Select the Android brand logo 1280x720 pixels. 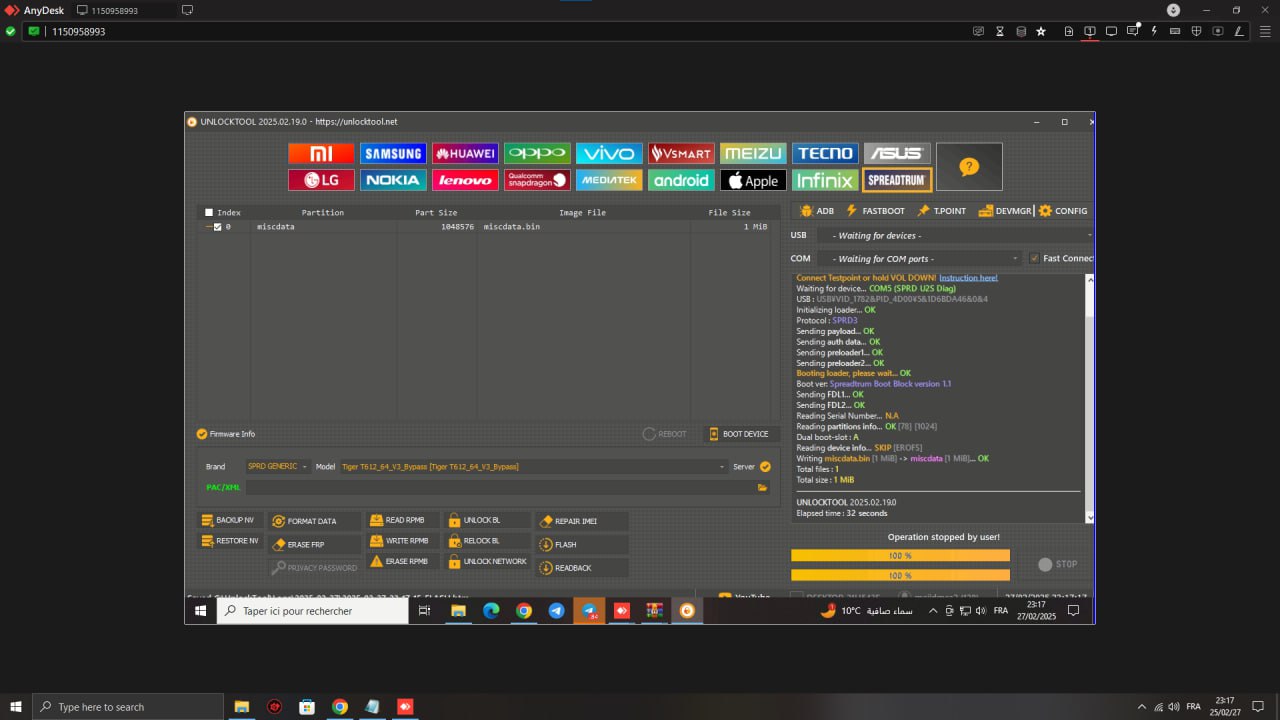tap(681, 180)
